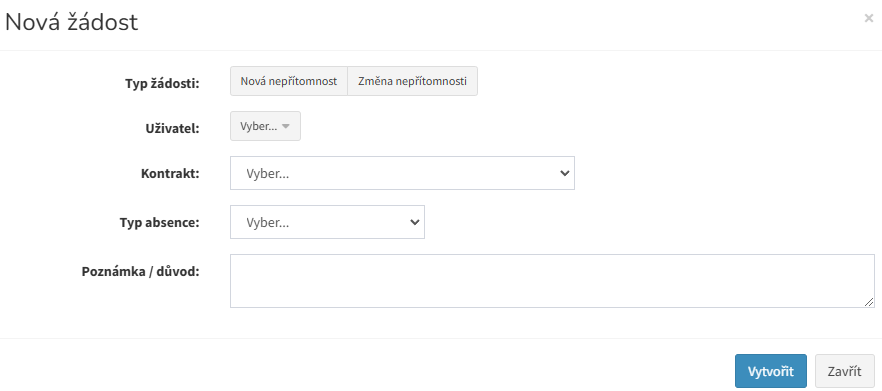Open the Kontrakt combo box
882x391 pixels.
click(402, 173)
